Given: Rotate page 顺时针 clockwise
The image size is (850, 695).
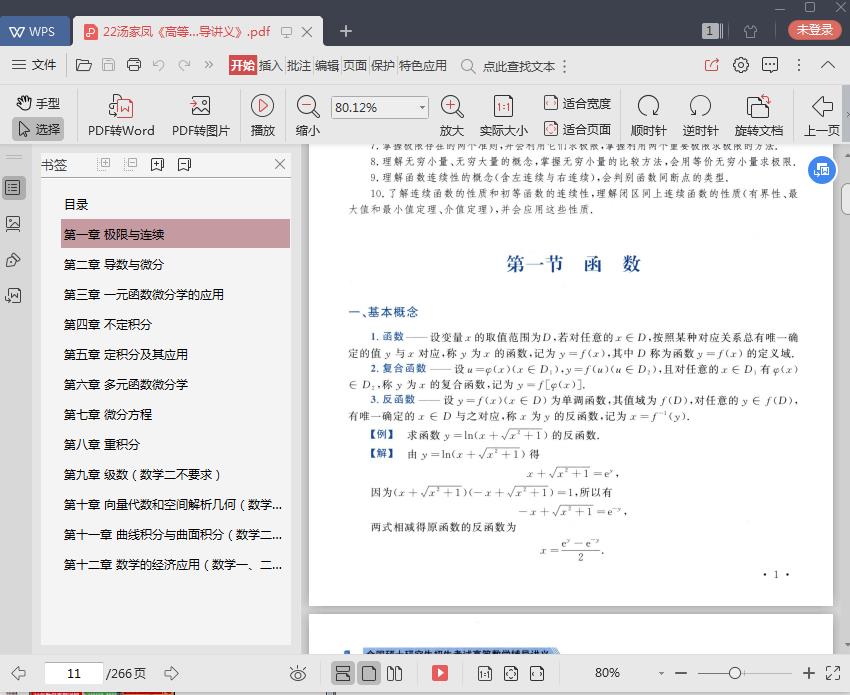Looking at the screenshot, I should point(648,115).
